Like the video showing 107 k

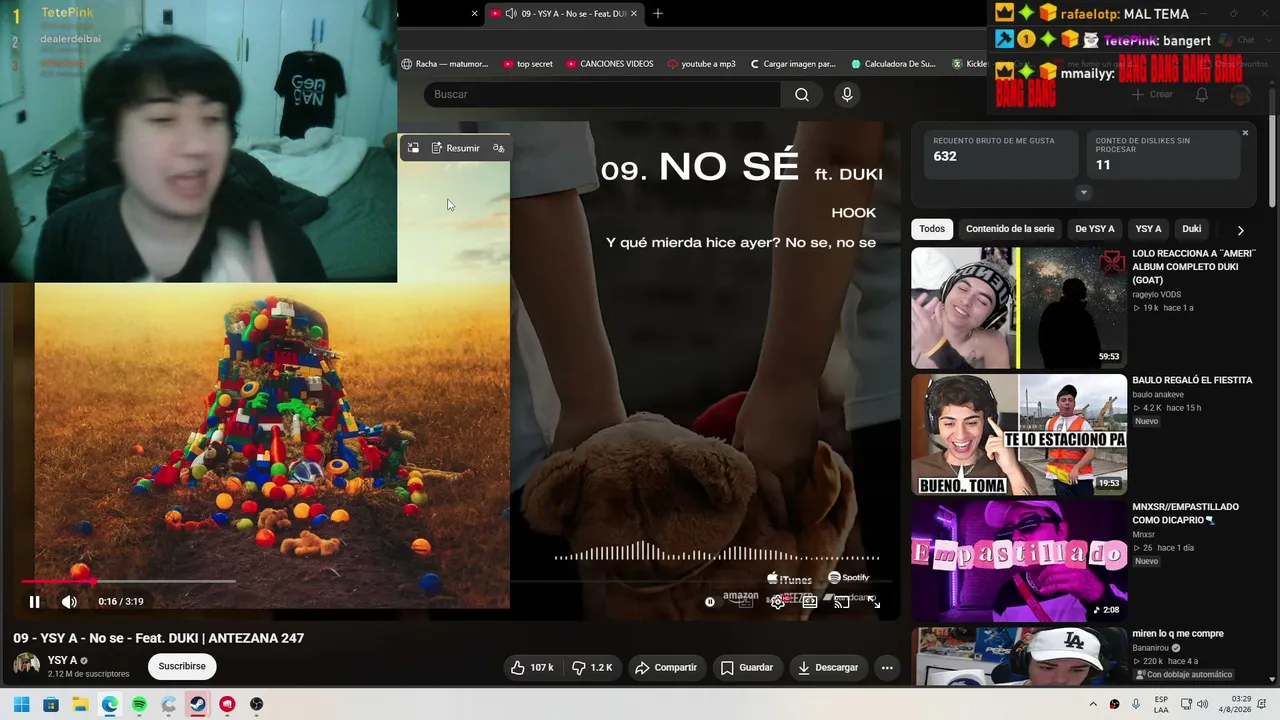coord(531,667)
